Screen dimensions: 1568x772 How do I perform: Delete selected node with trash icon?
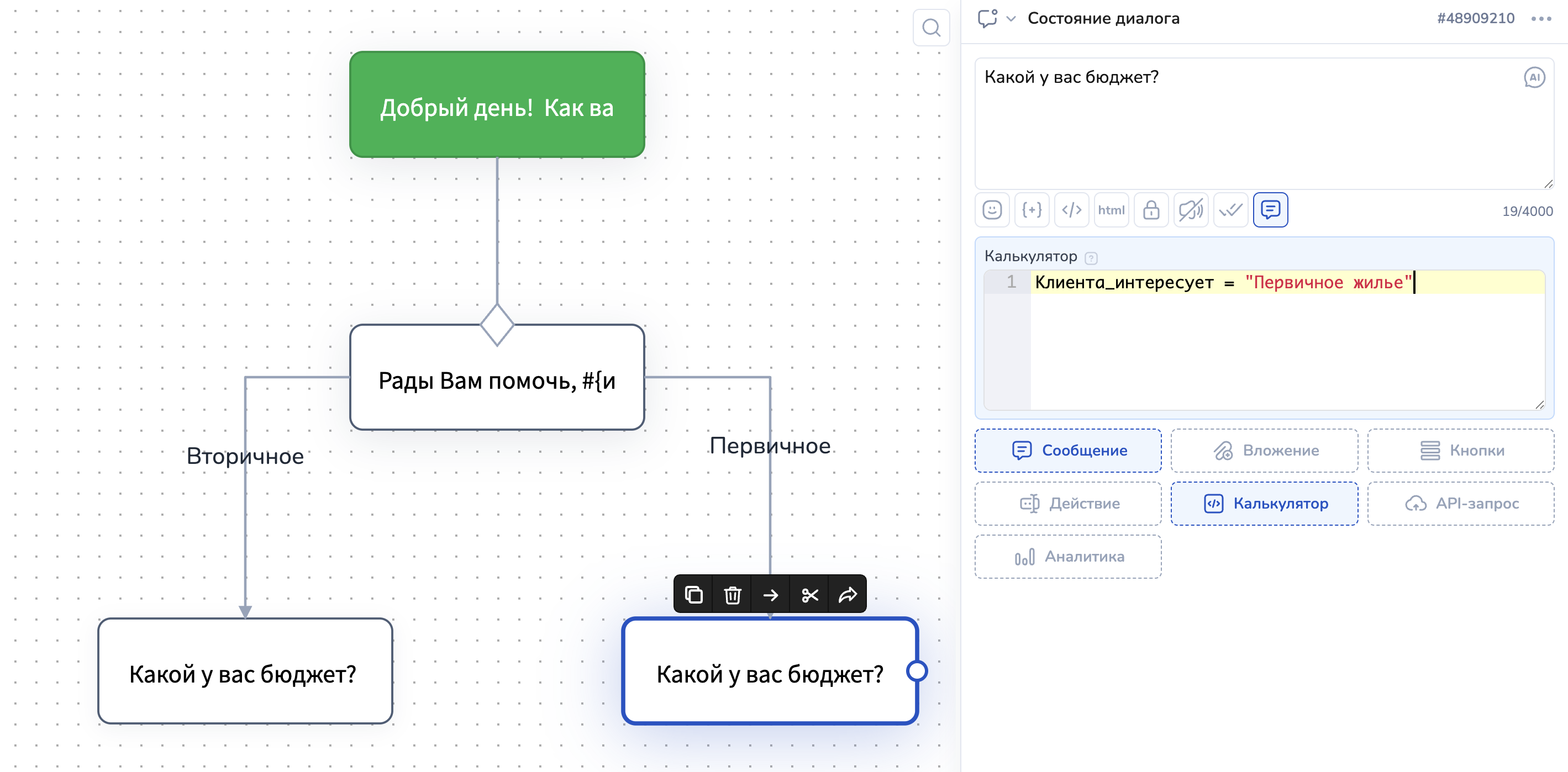(x=732, y=594)
